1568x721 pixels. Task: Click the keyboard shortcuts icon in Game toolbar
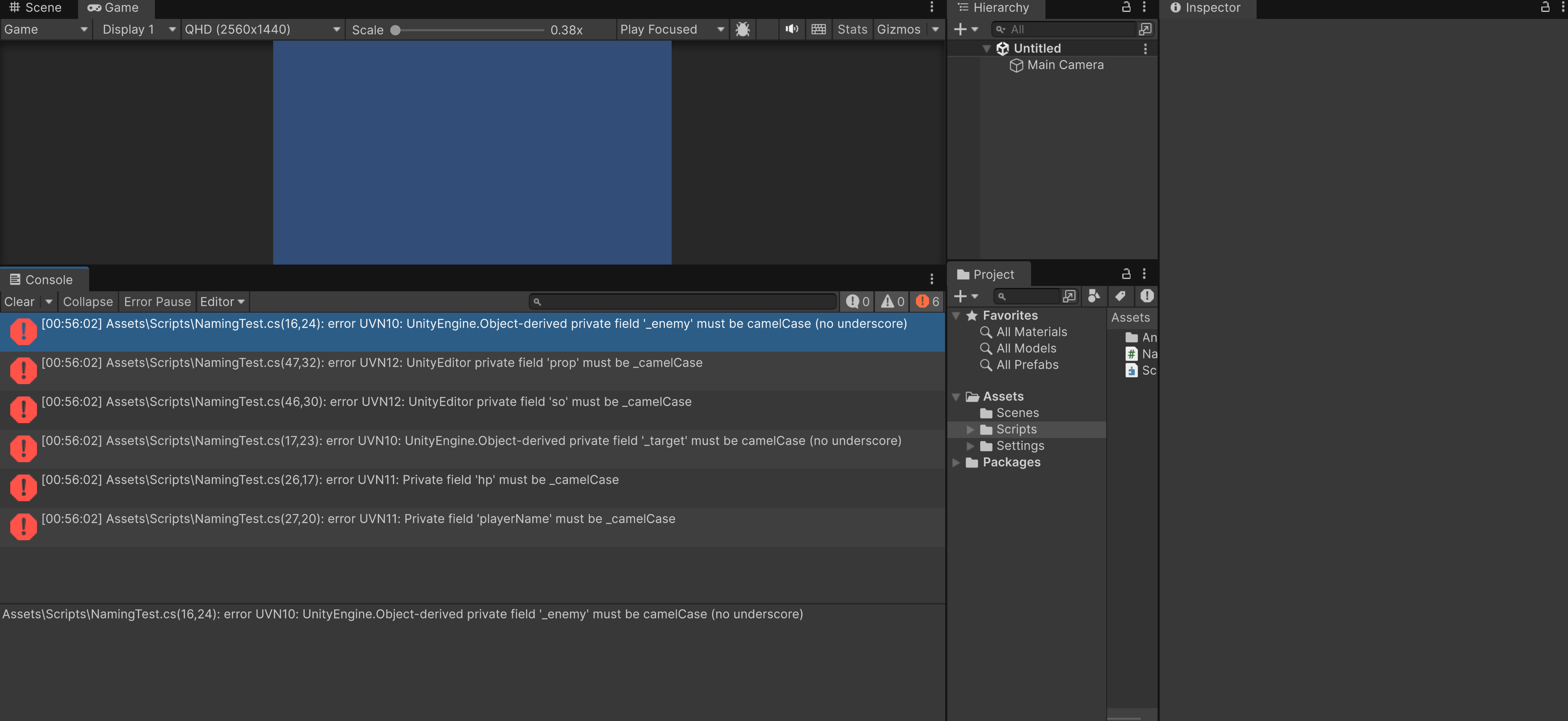coord(819,29)
